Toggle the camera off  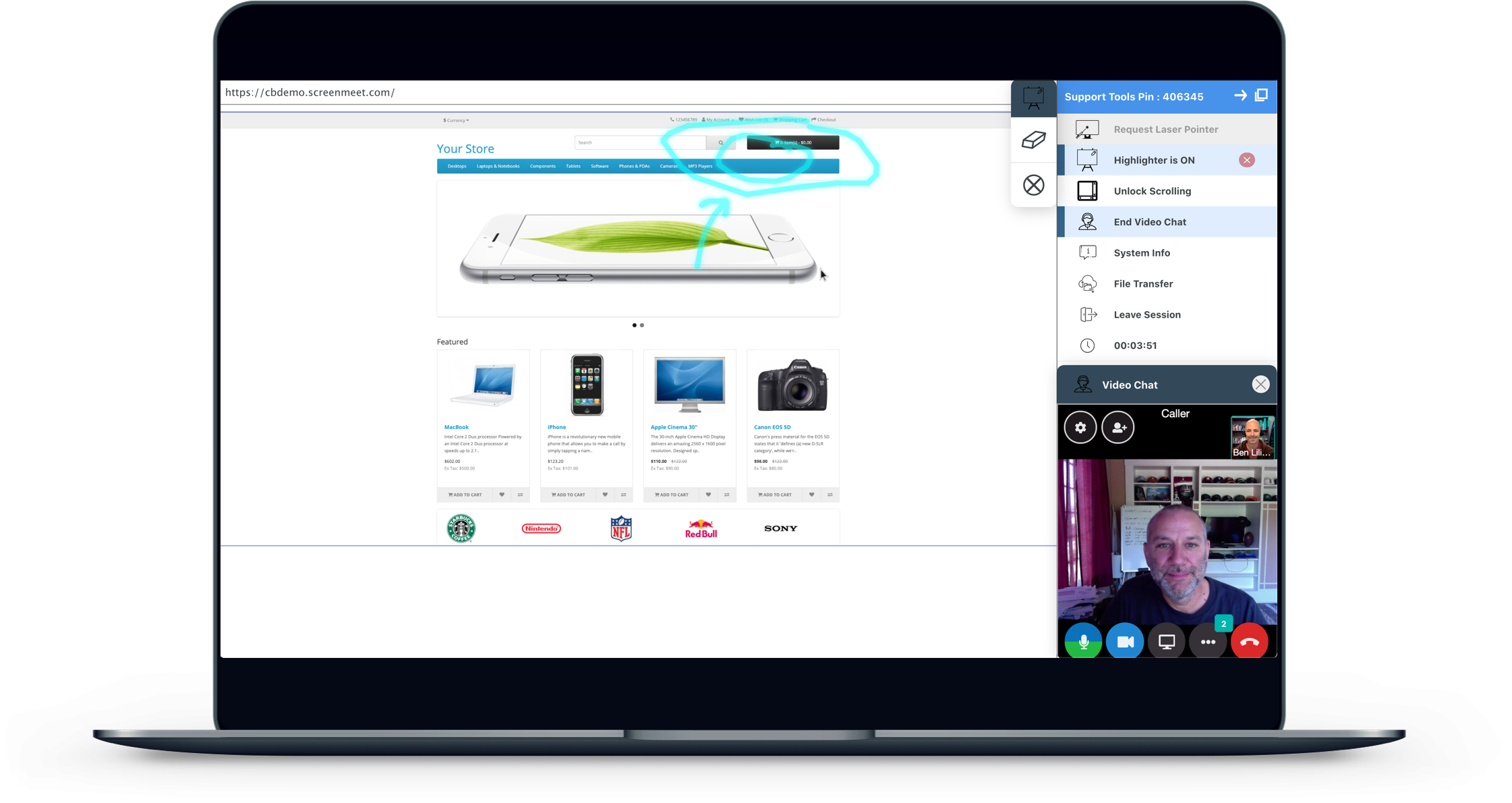coord(1124,641)
